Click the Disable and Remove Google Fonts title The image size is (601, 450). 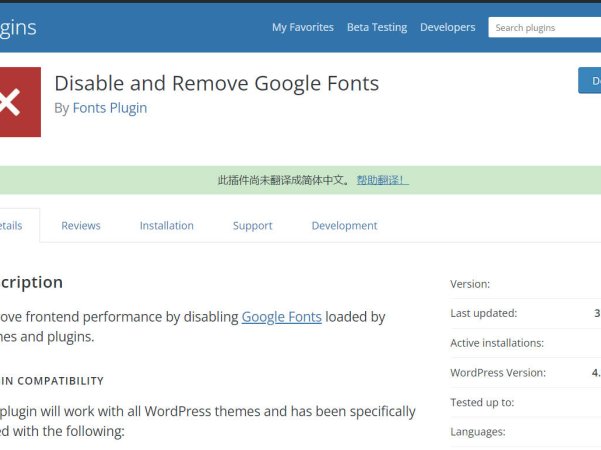pos(216,83)
